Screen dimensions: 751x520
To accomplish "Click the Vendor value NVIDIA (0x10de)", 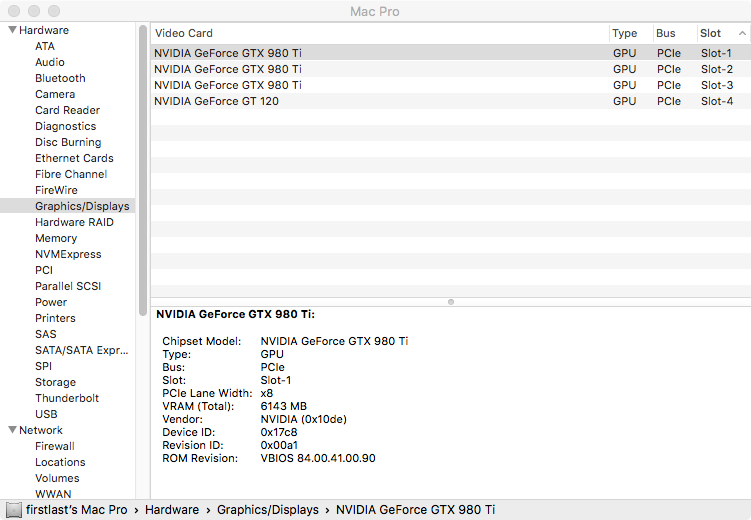I will click(x=304, y=419).
